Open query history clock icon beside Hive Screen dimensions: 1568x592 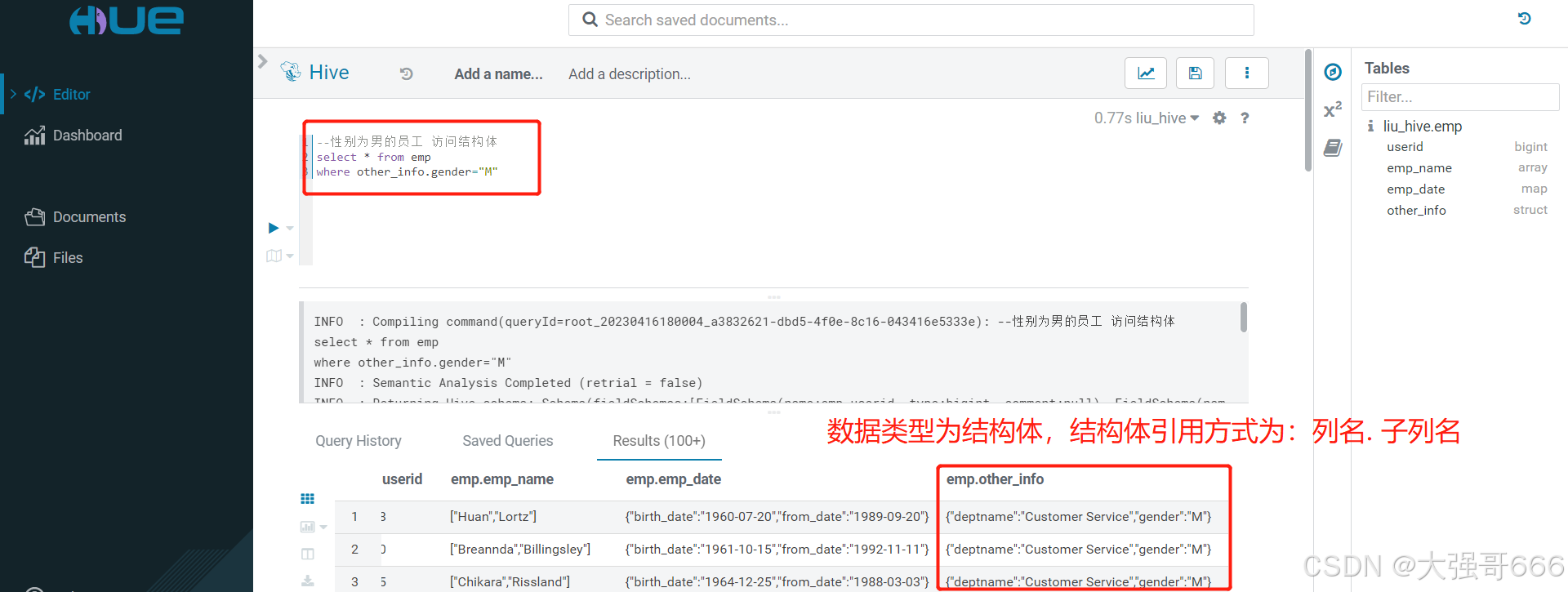coord(406,74)
